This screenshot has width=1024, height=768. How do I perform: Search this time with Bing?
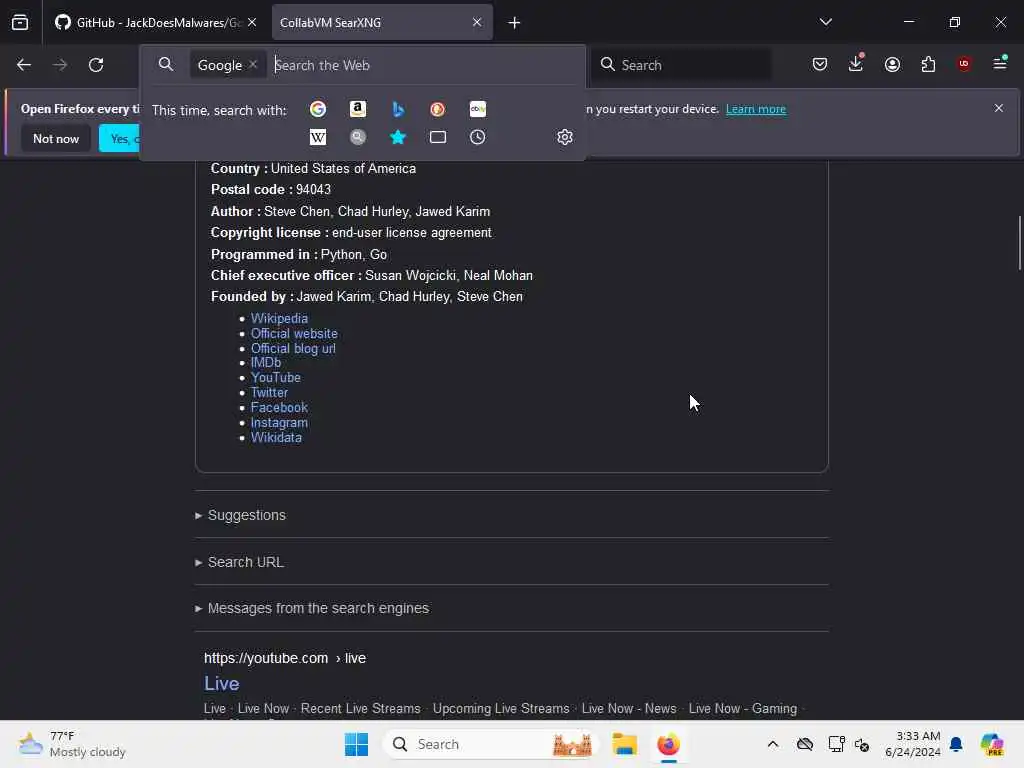click(x=398, y=109)
